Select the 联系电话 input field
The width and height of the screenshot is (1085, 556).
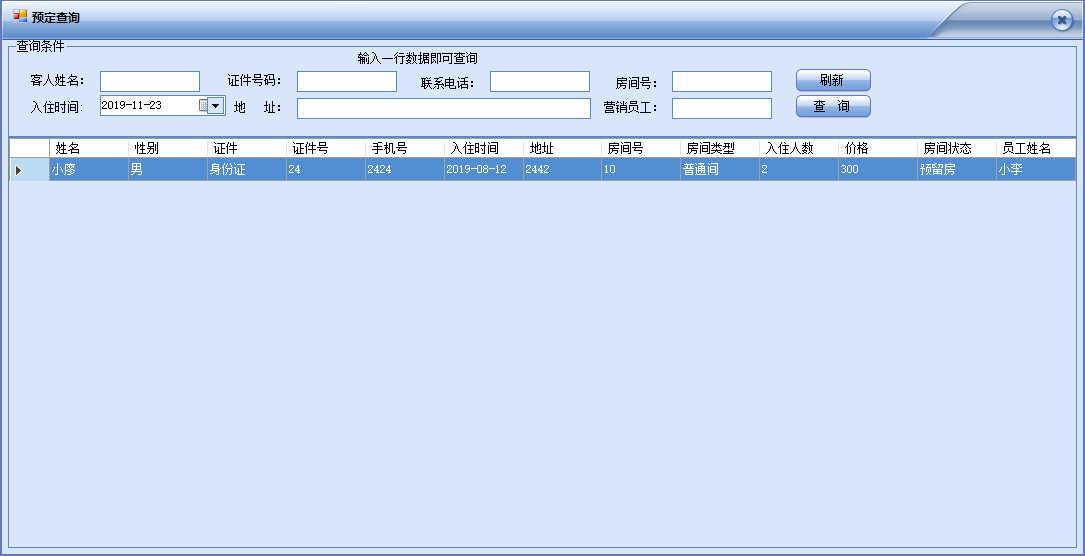(x=539, y=81)
